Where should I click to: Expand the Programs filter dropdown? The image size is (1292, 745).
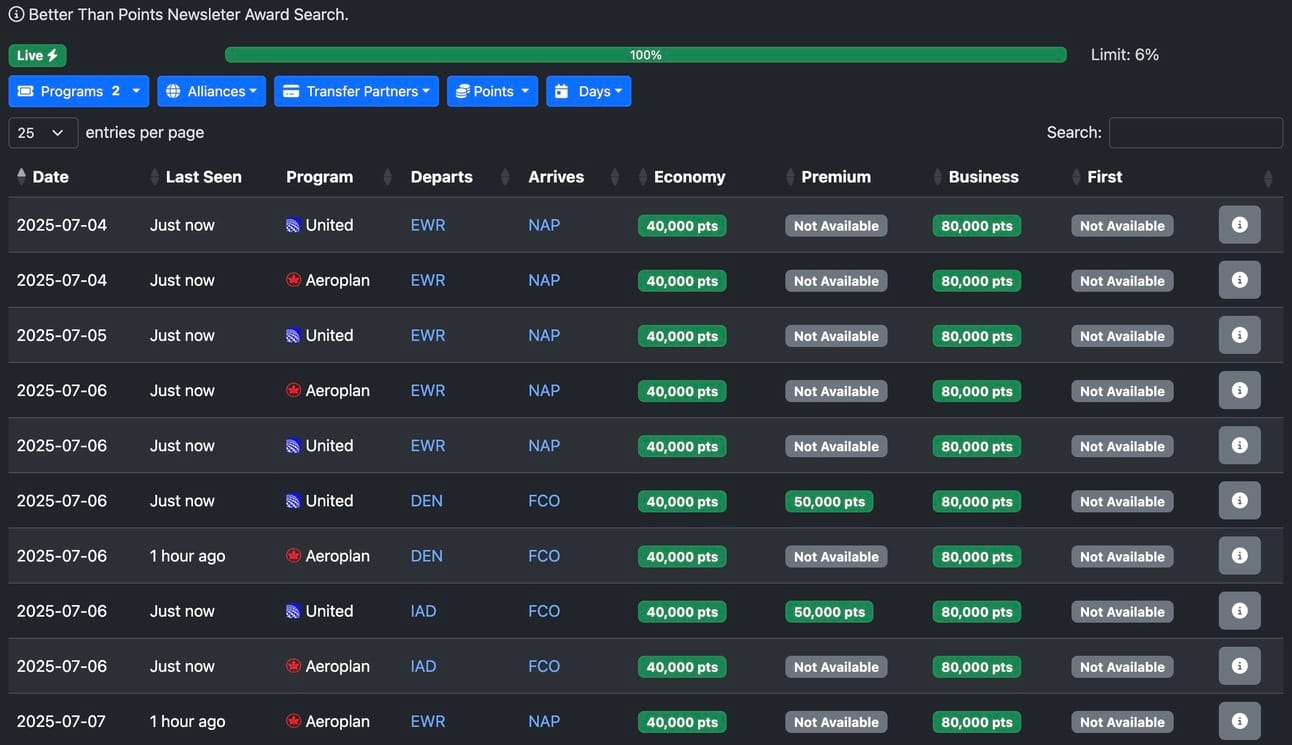[x=79, y=91]
